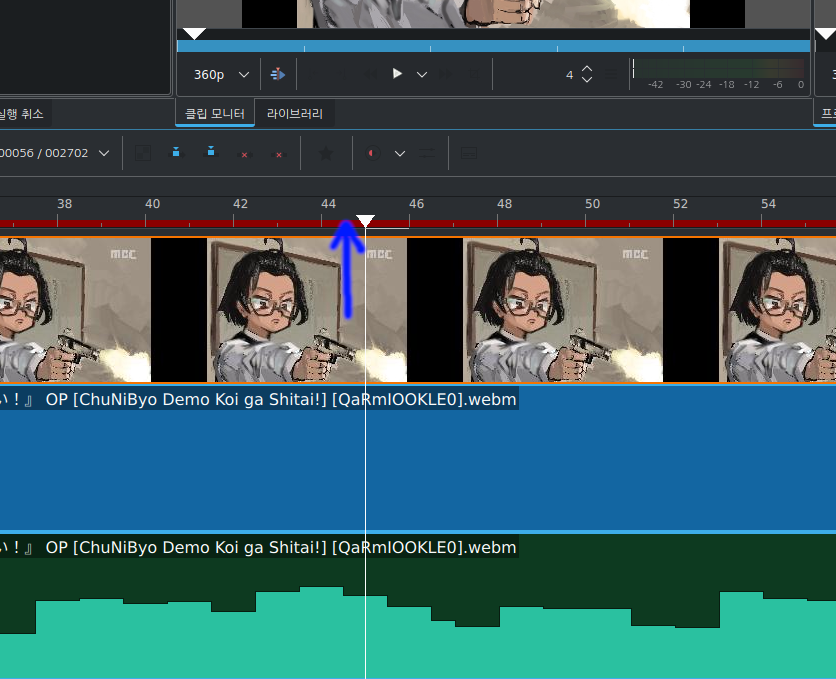Click timeline ruler at mark 40

pos(152,204)
